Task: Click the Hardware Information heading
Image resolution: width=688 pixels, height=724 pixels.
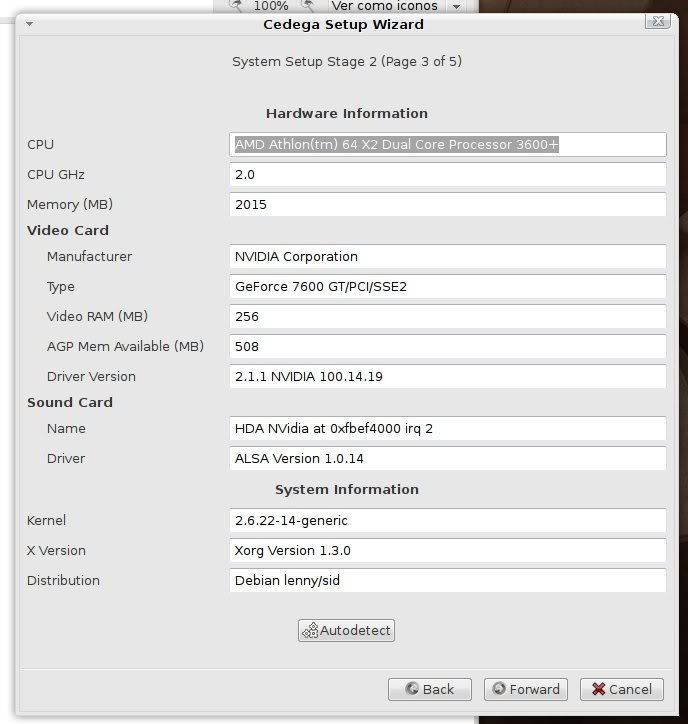Action: (x=347, y=114)
